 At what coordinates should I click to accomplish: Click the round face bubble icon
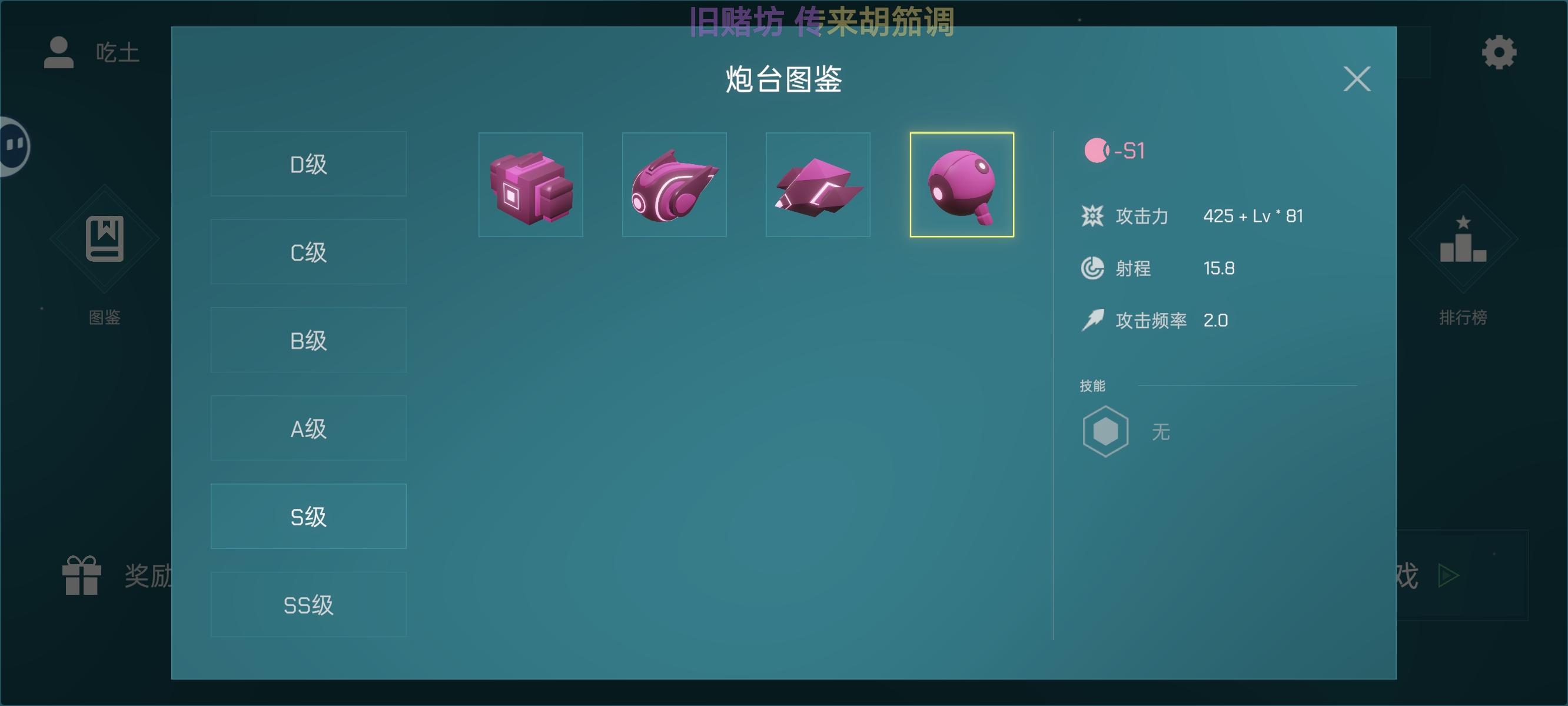click(14, 145)
